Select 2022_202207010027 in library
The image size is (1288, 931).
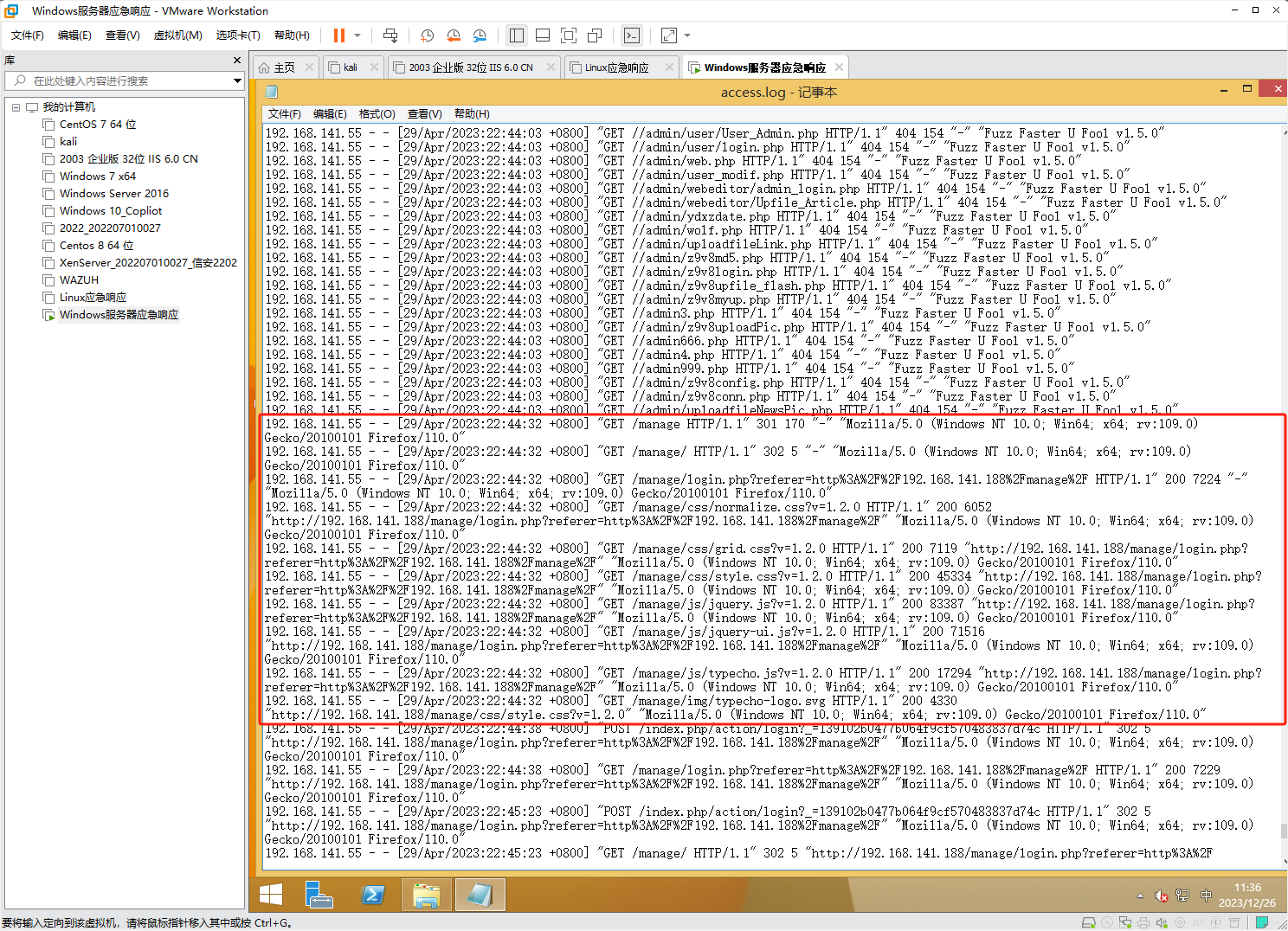pos(102,228)
